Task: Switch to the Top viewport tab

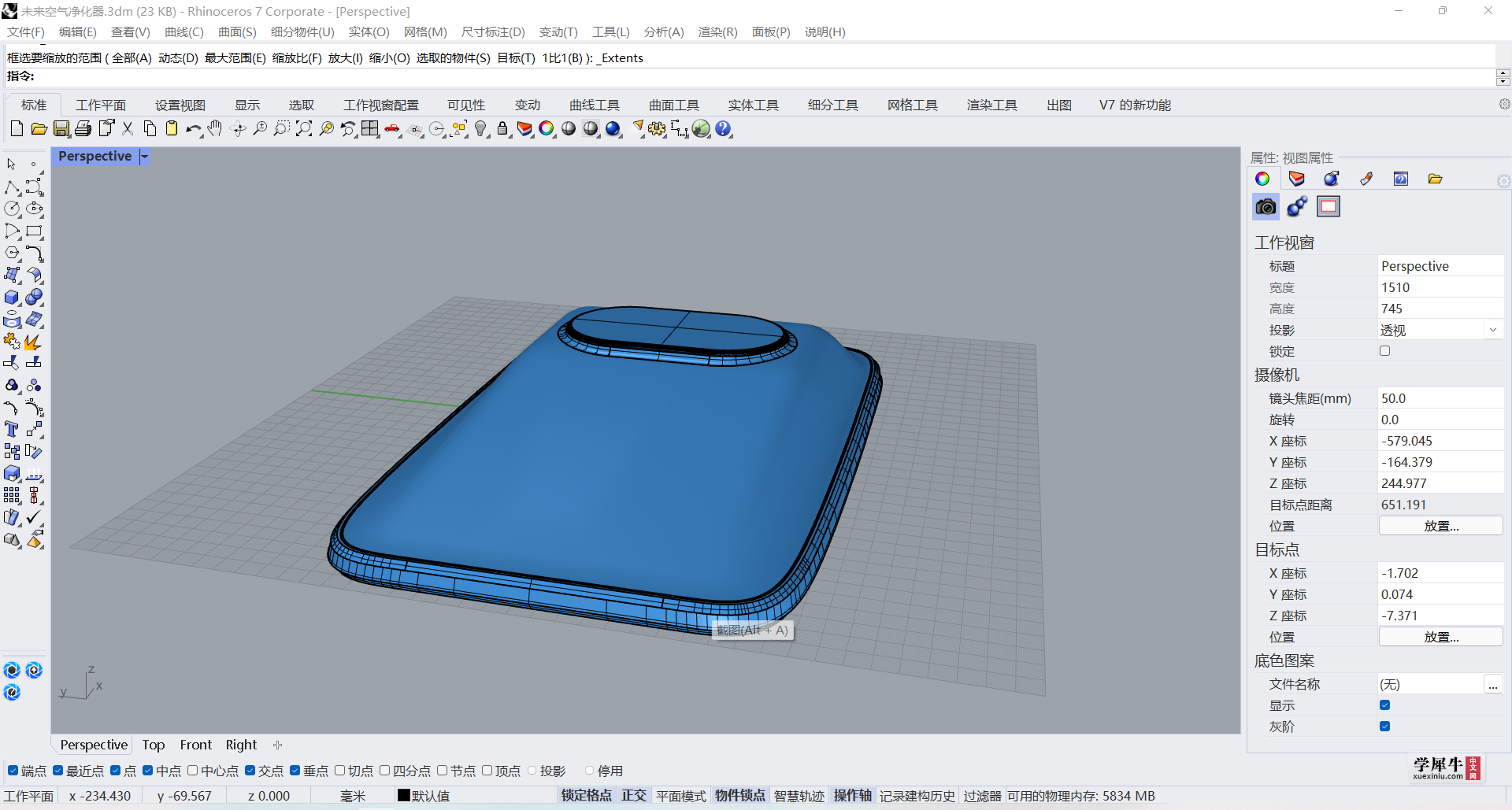Action: [x=154, y=745]
